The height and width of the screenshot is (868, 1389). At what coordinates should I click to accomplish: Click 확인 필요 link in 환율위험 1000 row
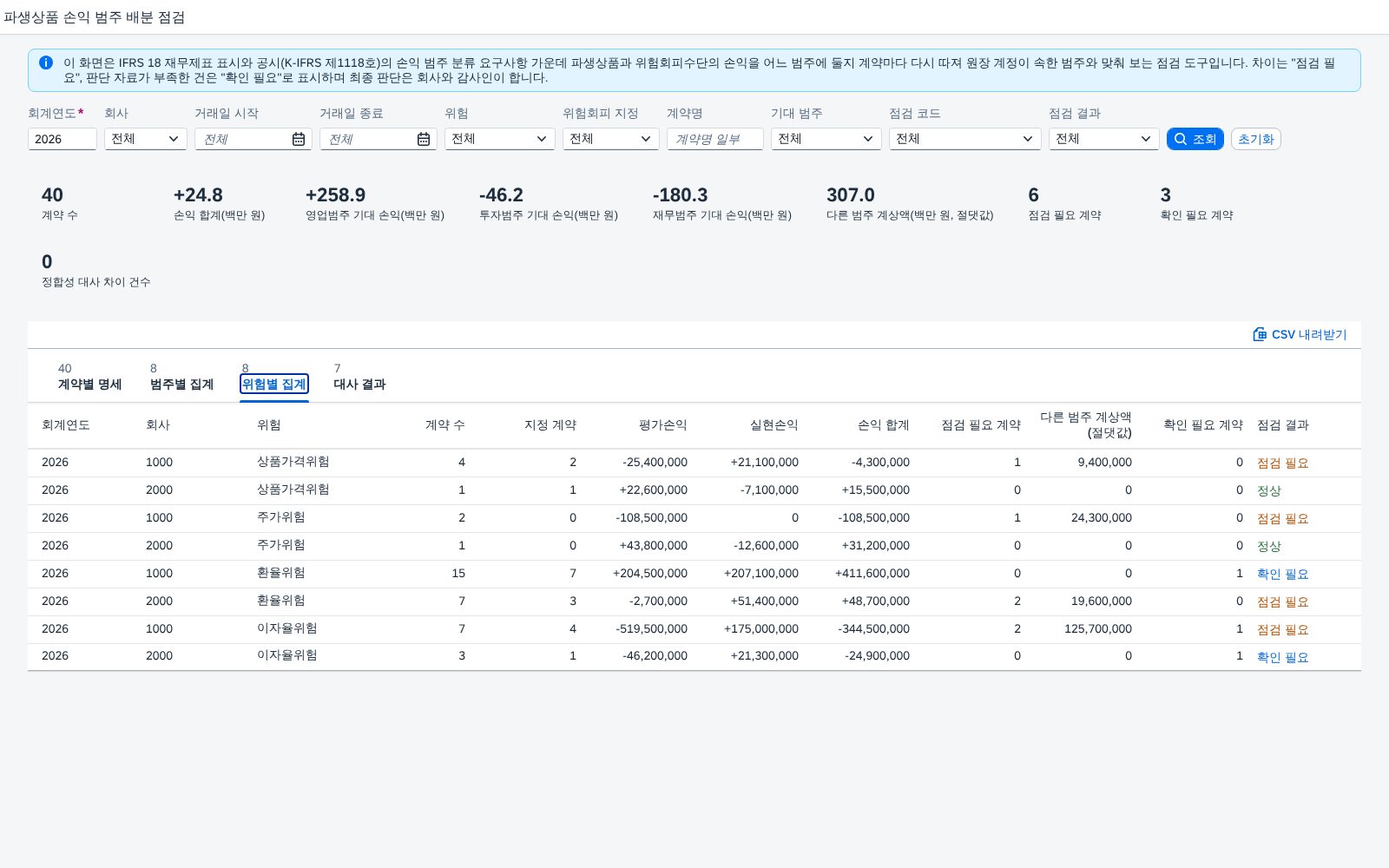1282,574
